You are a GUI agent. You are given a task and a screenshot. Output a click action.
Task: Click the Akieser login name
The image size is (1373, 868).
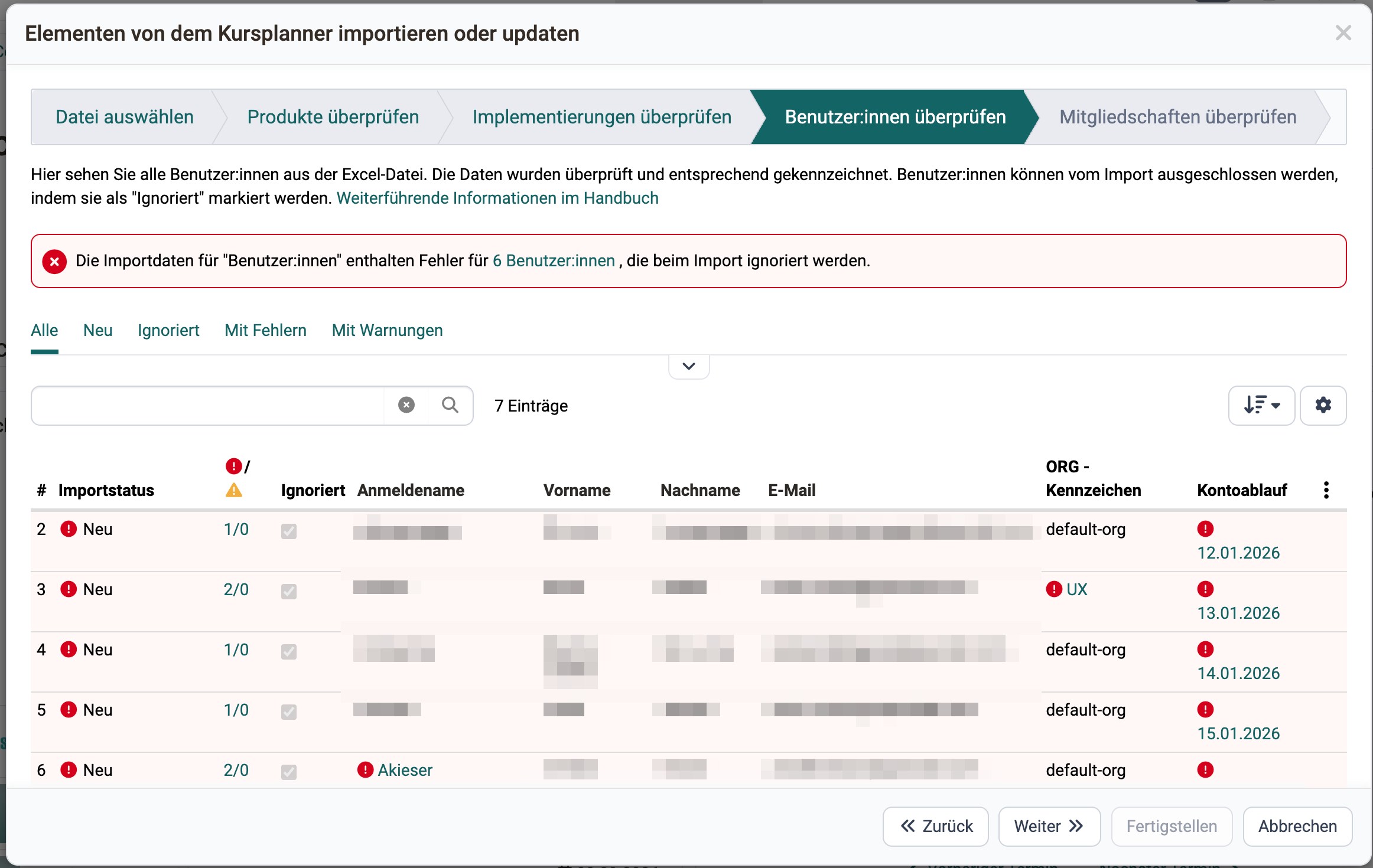(405, 770)
